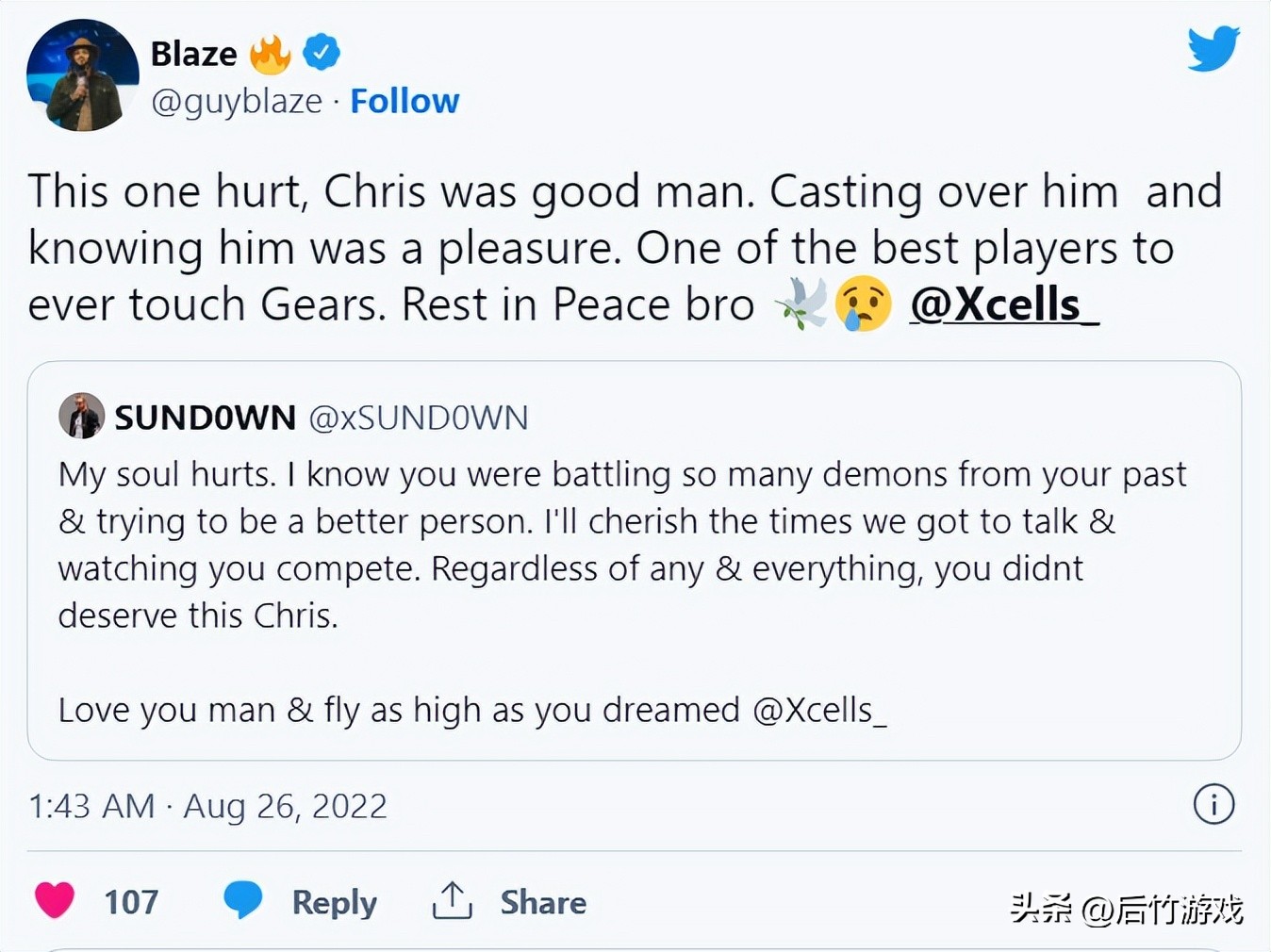This screenshot has width=1271, height=952.
Task: Follow the @guyblaze account
Action: [x=404, y=101]
